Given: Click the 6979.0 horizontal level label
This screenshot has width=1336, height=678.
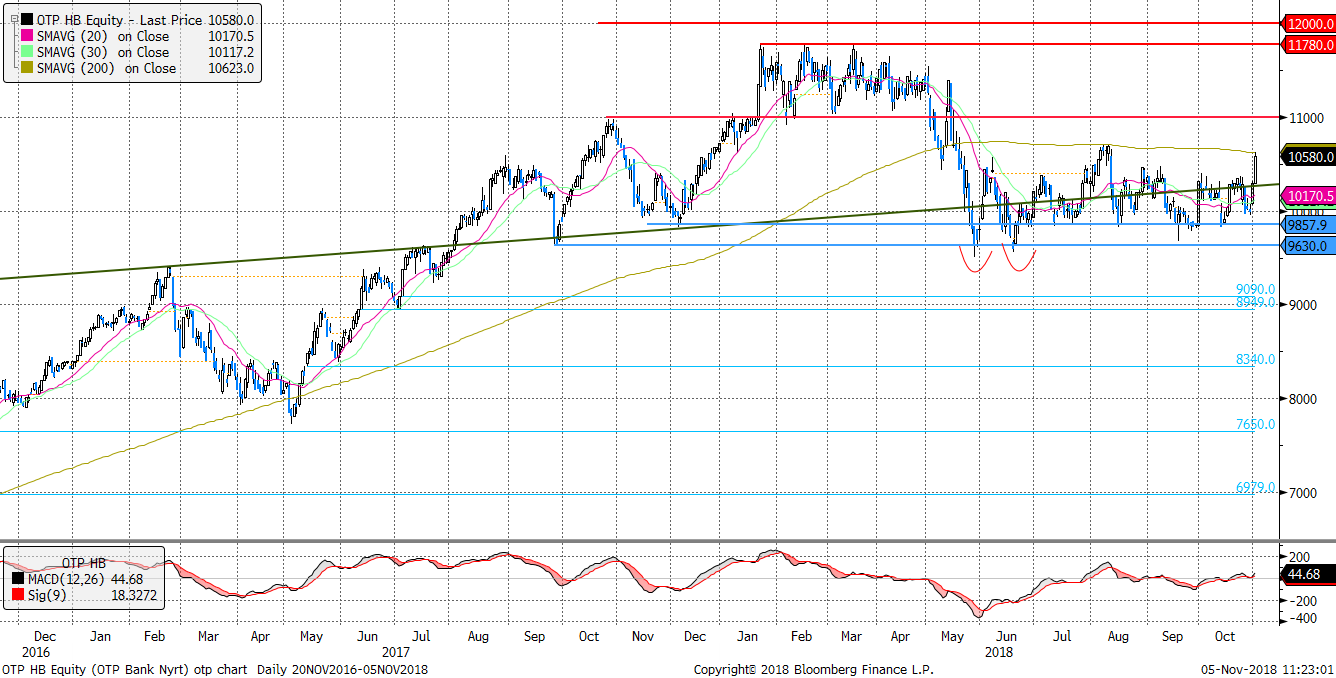Looking at the screenshot, I should tap(1255, 487).
